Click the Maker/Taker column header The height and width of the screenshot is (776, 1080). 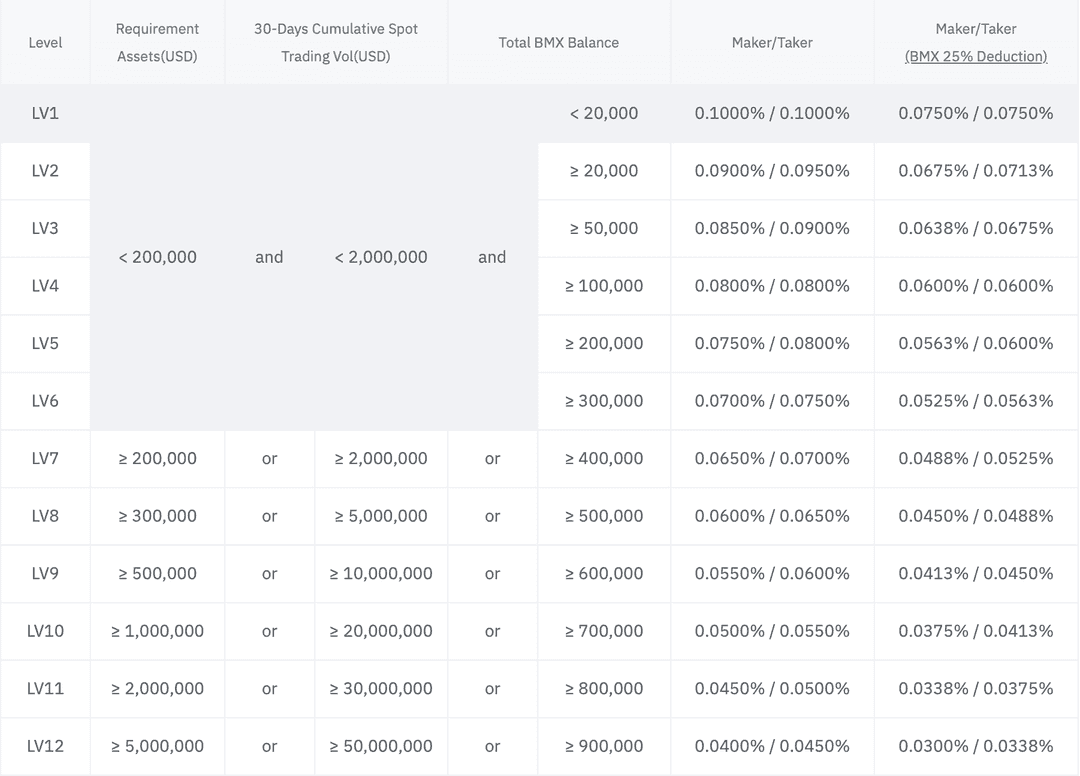770,42
